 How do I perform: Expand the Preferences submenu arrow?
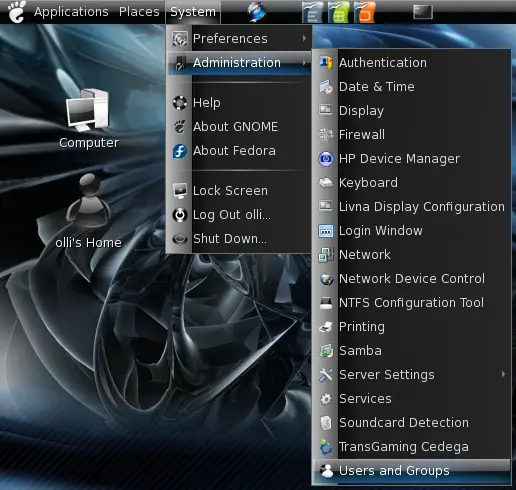coord(304,38)
